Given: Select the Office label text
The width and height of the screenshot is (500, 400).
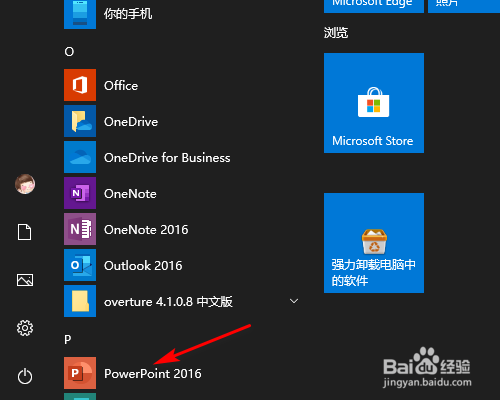Looking at the screenshot, I should click(121, 86).
